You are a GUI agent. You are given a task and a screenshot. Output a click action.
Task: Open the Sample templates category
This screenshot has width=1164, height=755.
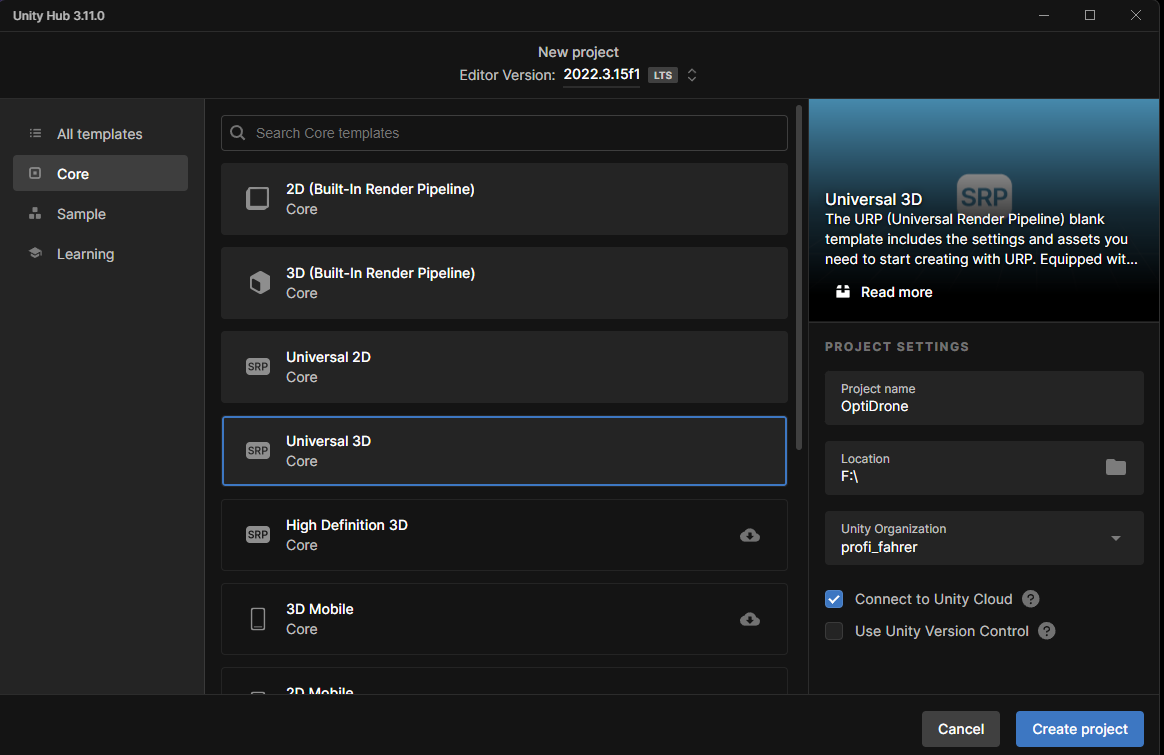[100, 214]
